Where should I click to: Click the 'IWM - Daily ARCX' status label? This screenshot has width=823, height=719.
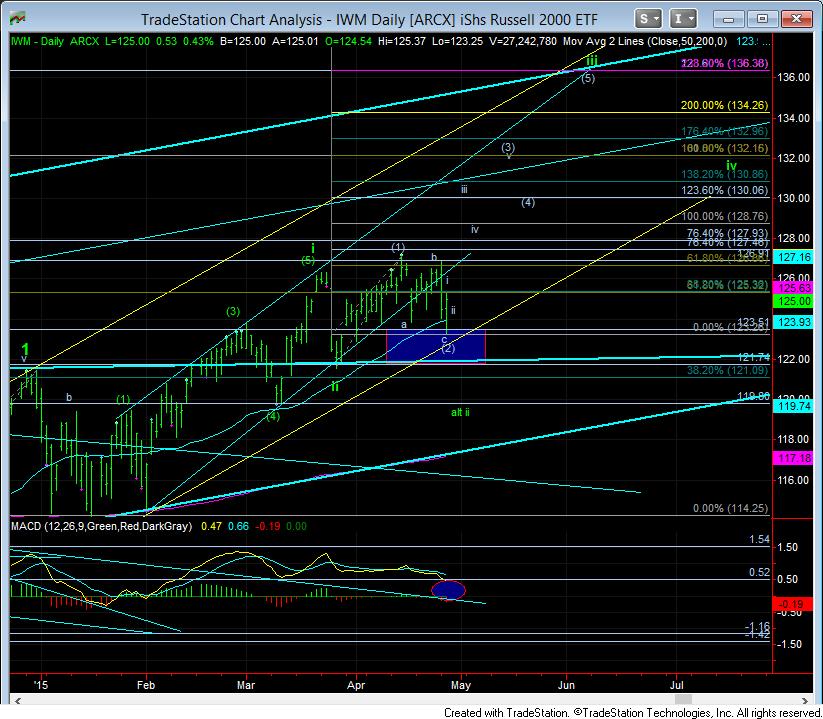tap(55, 41)
